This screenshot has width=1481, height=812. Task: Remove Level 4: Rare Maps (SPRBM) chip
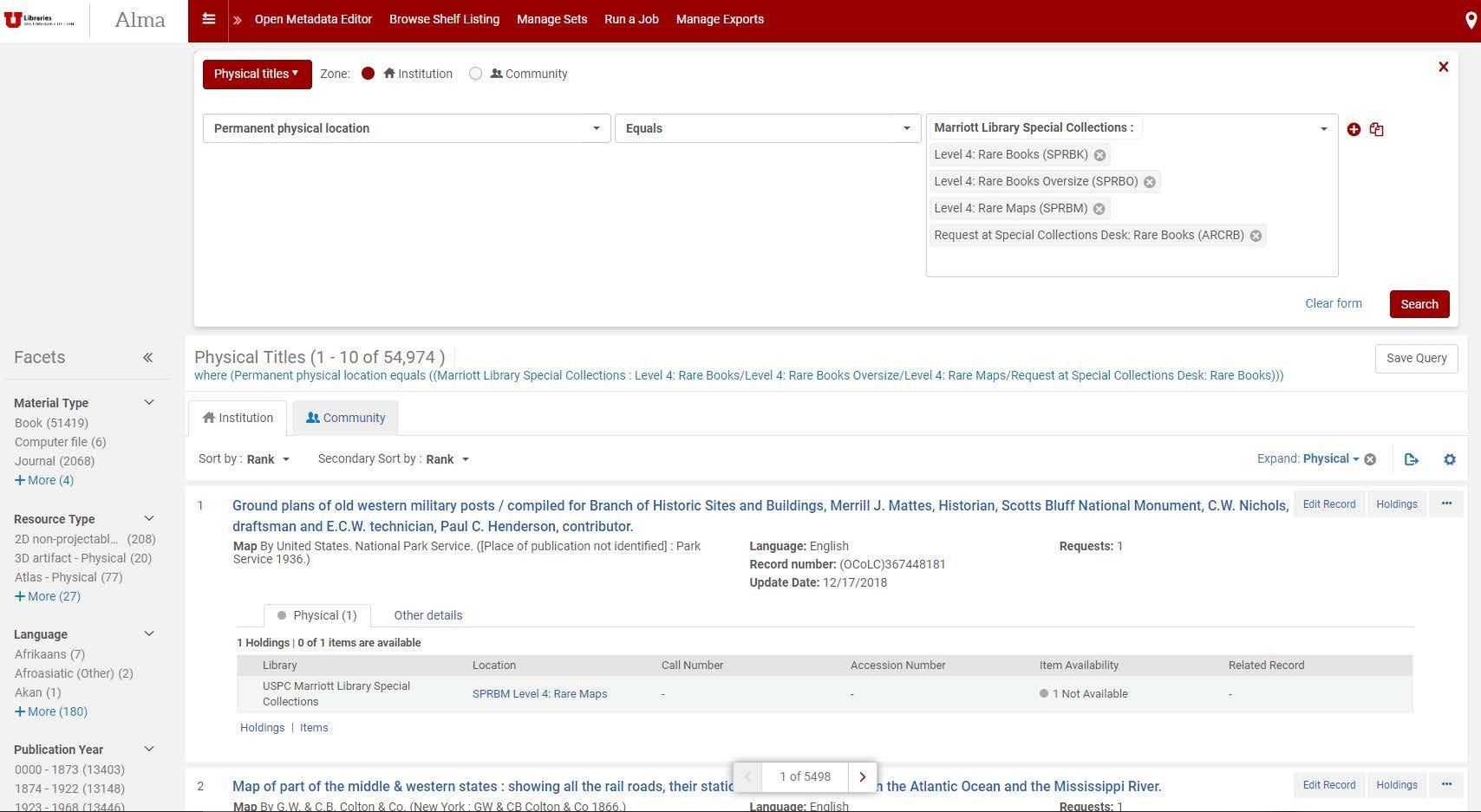(x=1099, y=209)
